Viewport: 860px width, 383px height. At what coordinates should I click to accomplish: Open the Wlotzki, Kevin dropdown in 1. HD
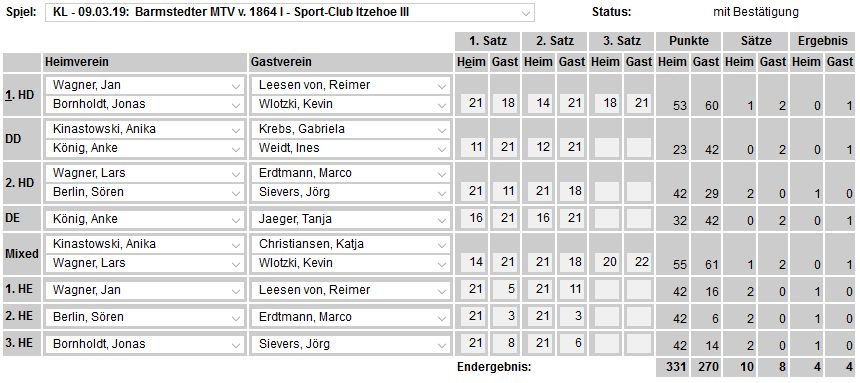pos(350,104)
